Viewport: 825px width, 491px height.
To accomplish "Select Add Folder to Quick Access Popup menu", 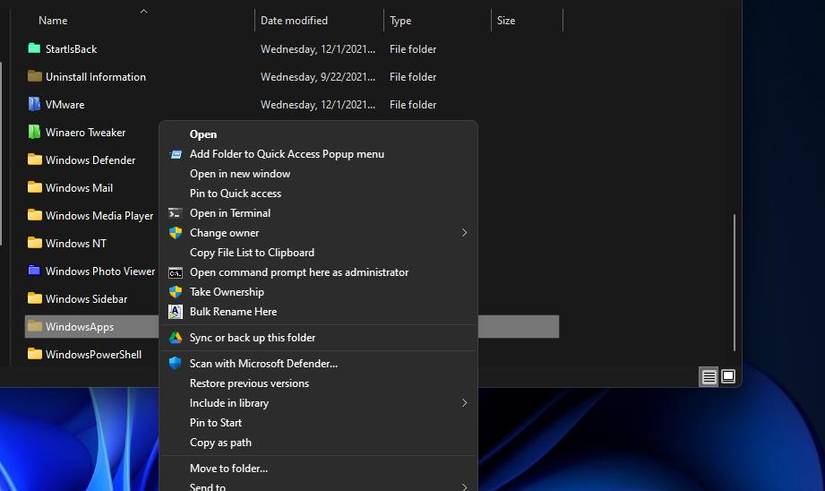I will point(287,154).
